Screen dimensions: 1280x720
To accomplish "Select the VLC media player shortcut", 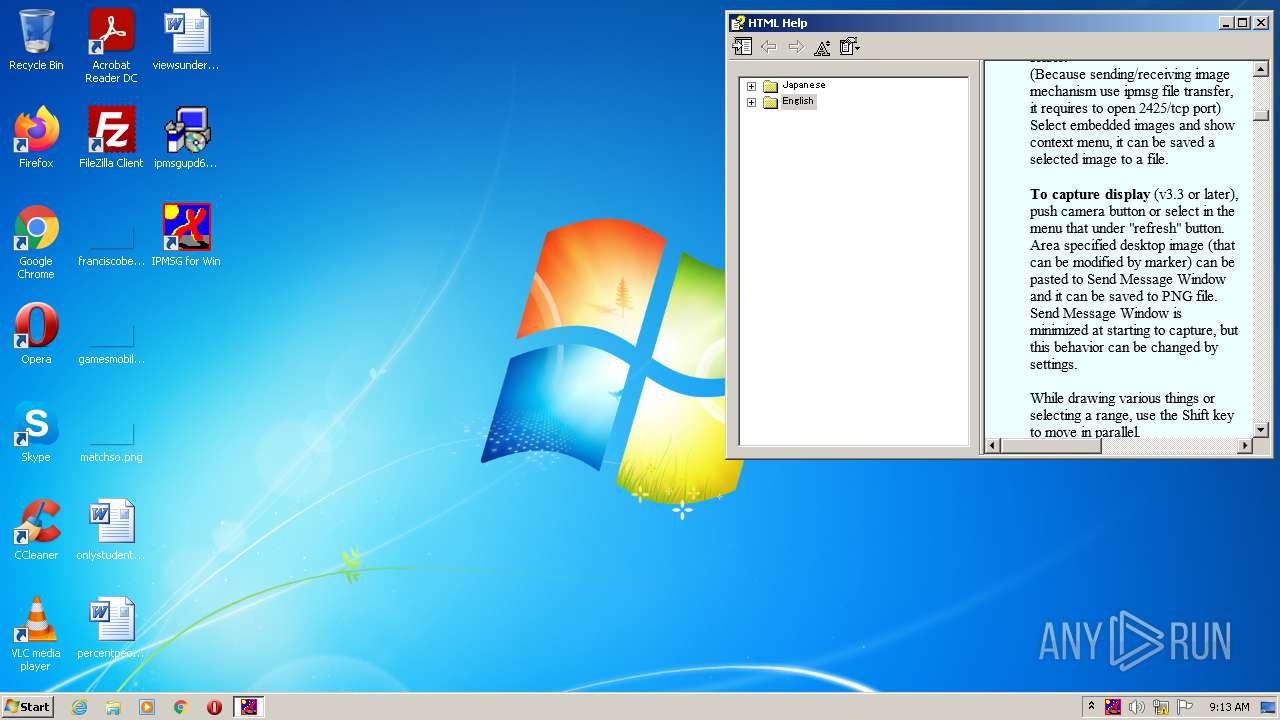I will 36,634.
